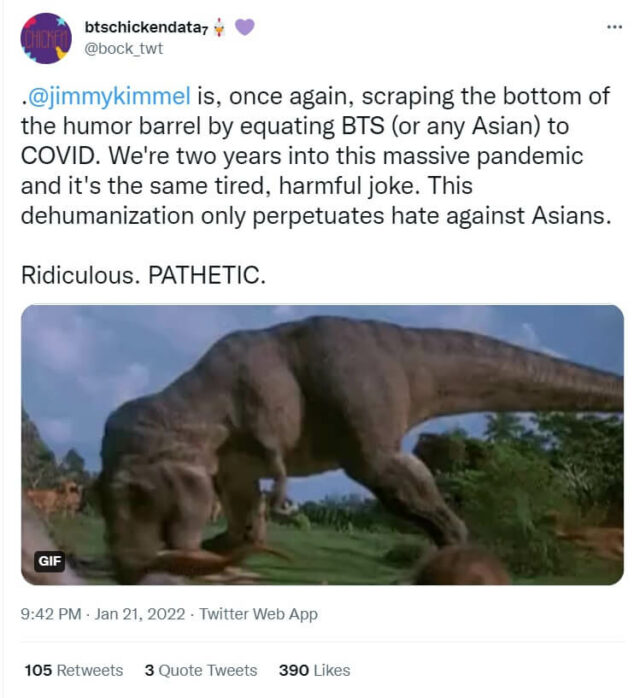Play the T-rex dinosaur GIF
This screenshot has height=698, width=640.
click(322, 444)
